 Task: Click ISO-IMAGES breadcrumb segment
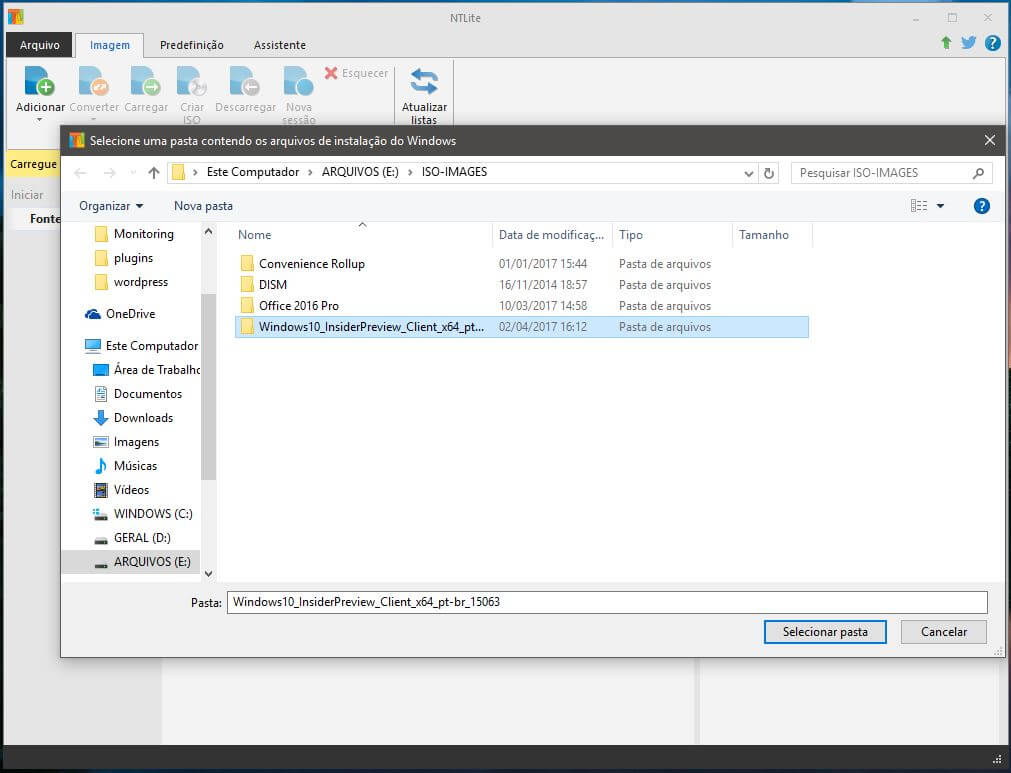(455, 172)
